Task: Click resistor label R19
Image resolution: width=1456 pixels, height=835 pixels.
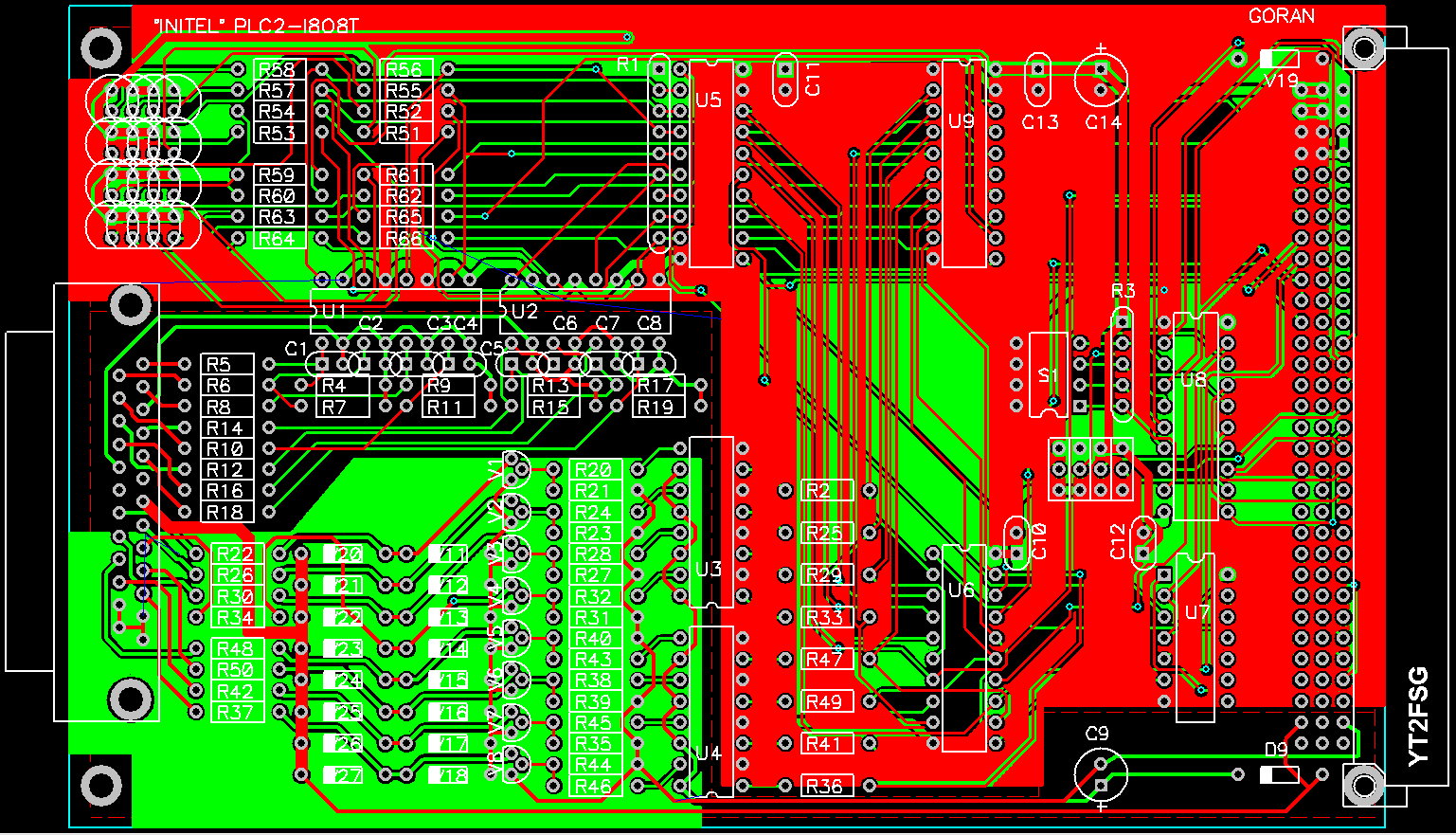Action: (656, 408)
